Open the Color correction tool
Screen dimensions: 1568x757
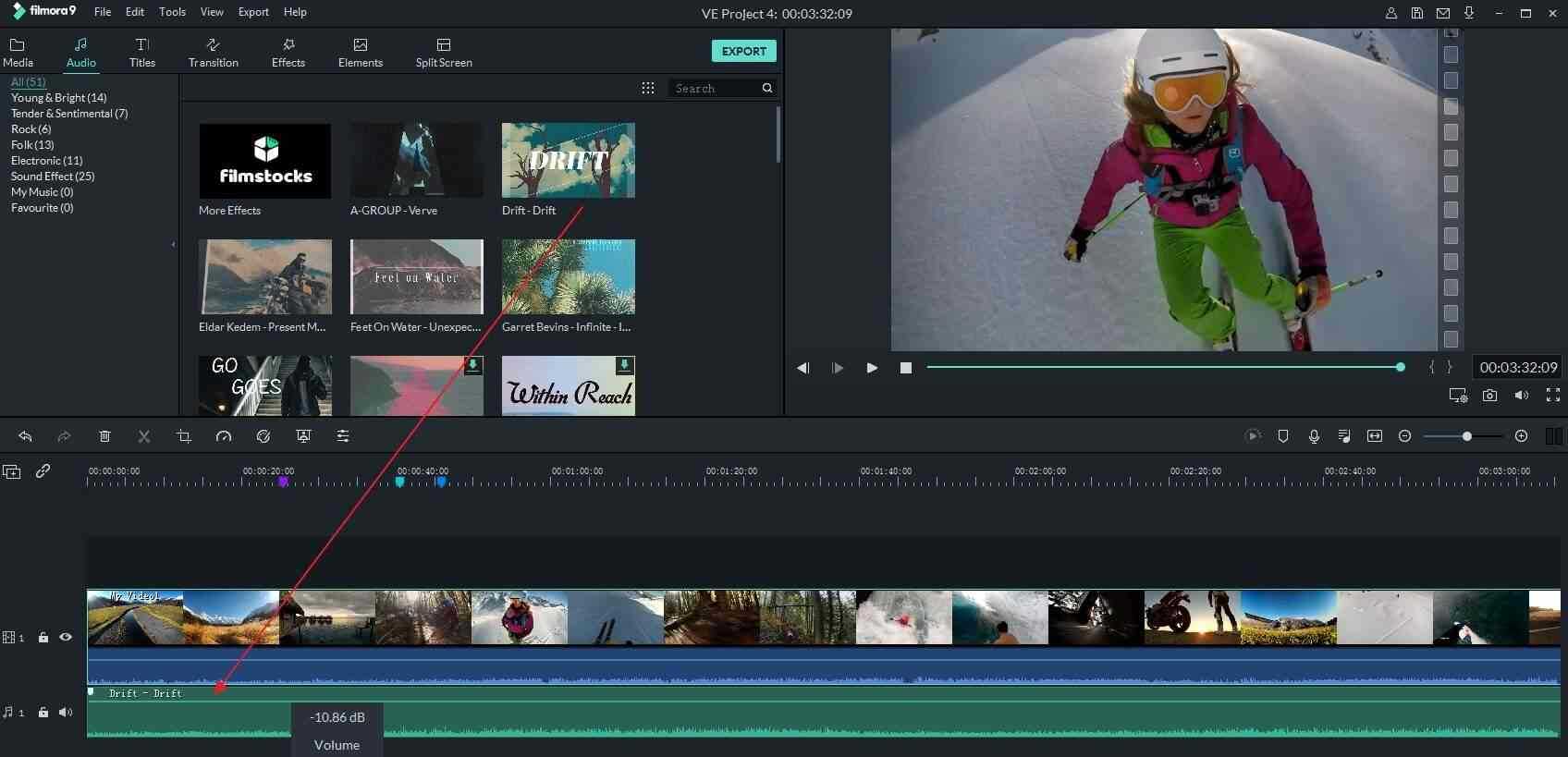263,436
